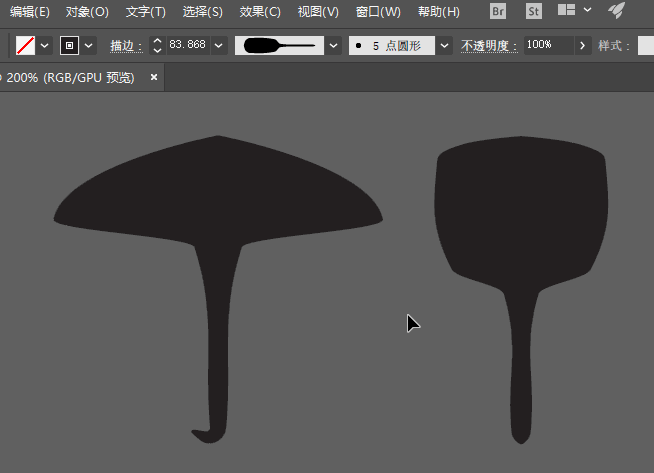Expand the variable width profile dropdown
Viewport: 654px width, 473px height.
333,45
